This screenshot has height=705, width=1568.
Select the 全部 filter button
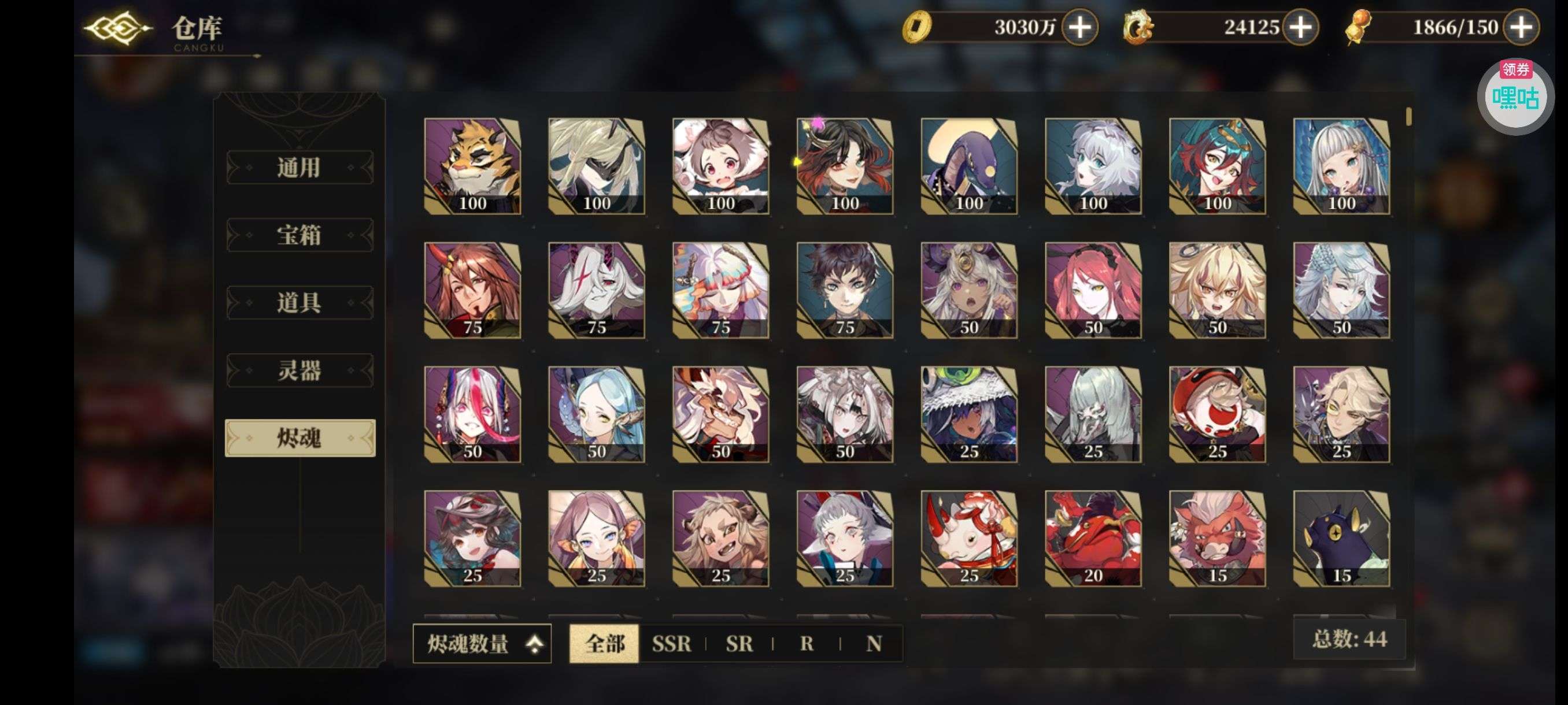point(604,644)
